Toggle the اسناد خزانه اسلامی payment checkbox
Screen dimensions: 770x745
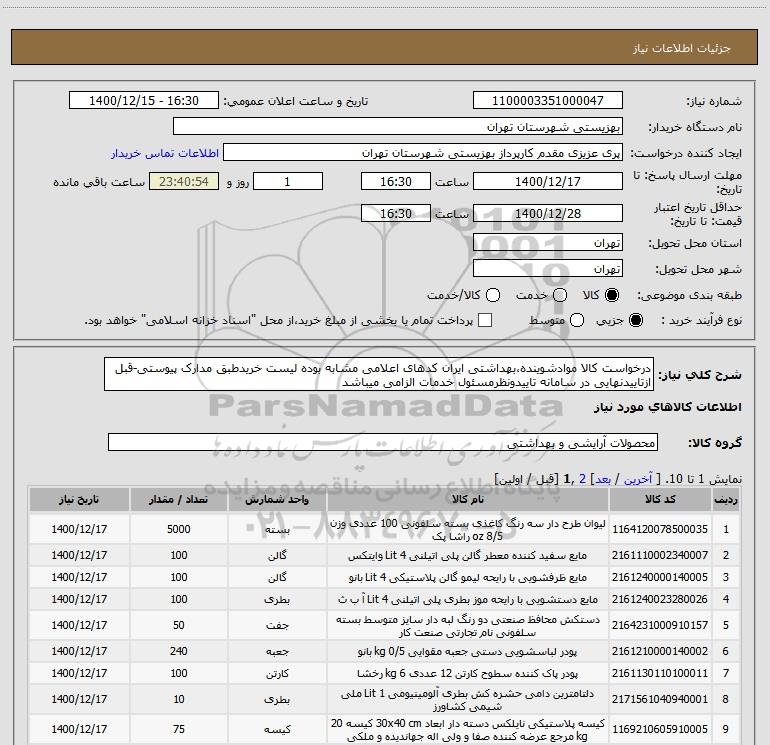(485, 320)
